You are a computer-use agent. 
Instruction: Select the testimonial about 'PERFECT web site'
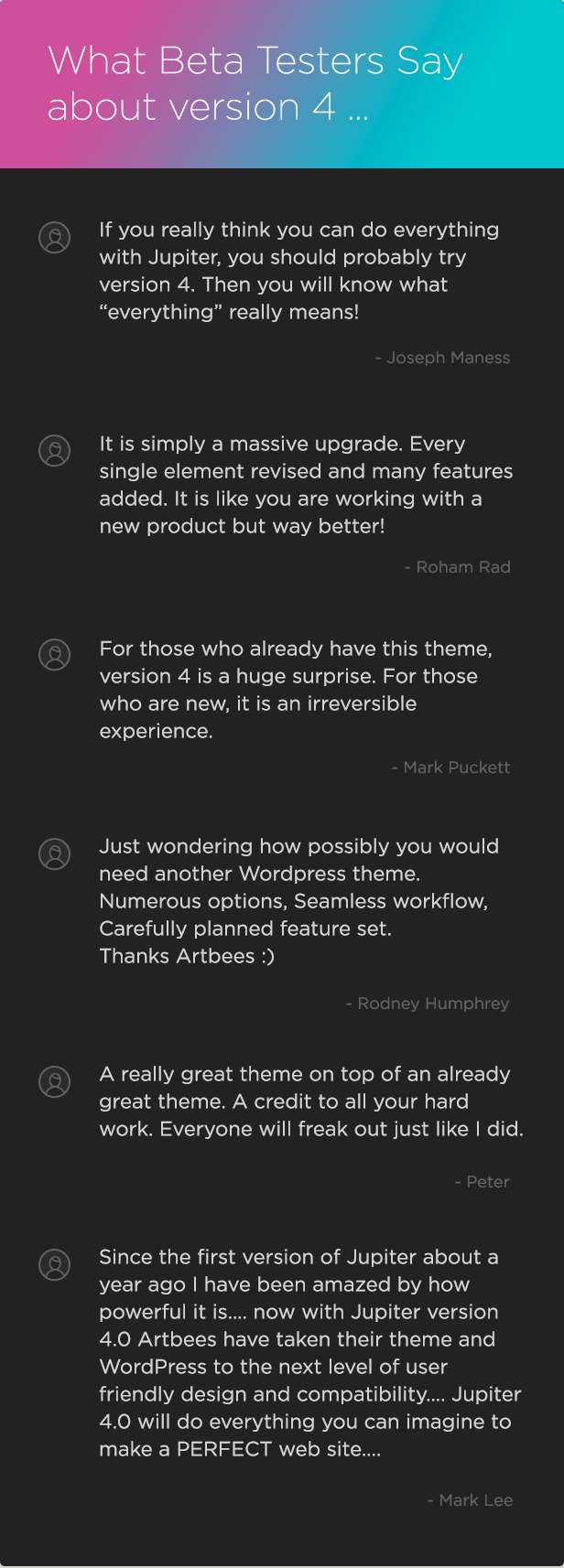click(310, 1353)
